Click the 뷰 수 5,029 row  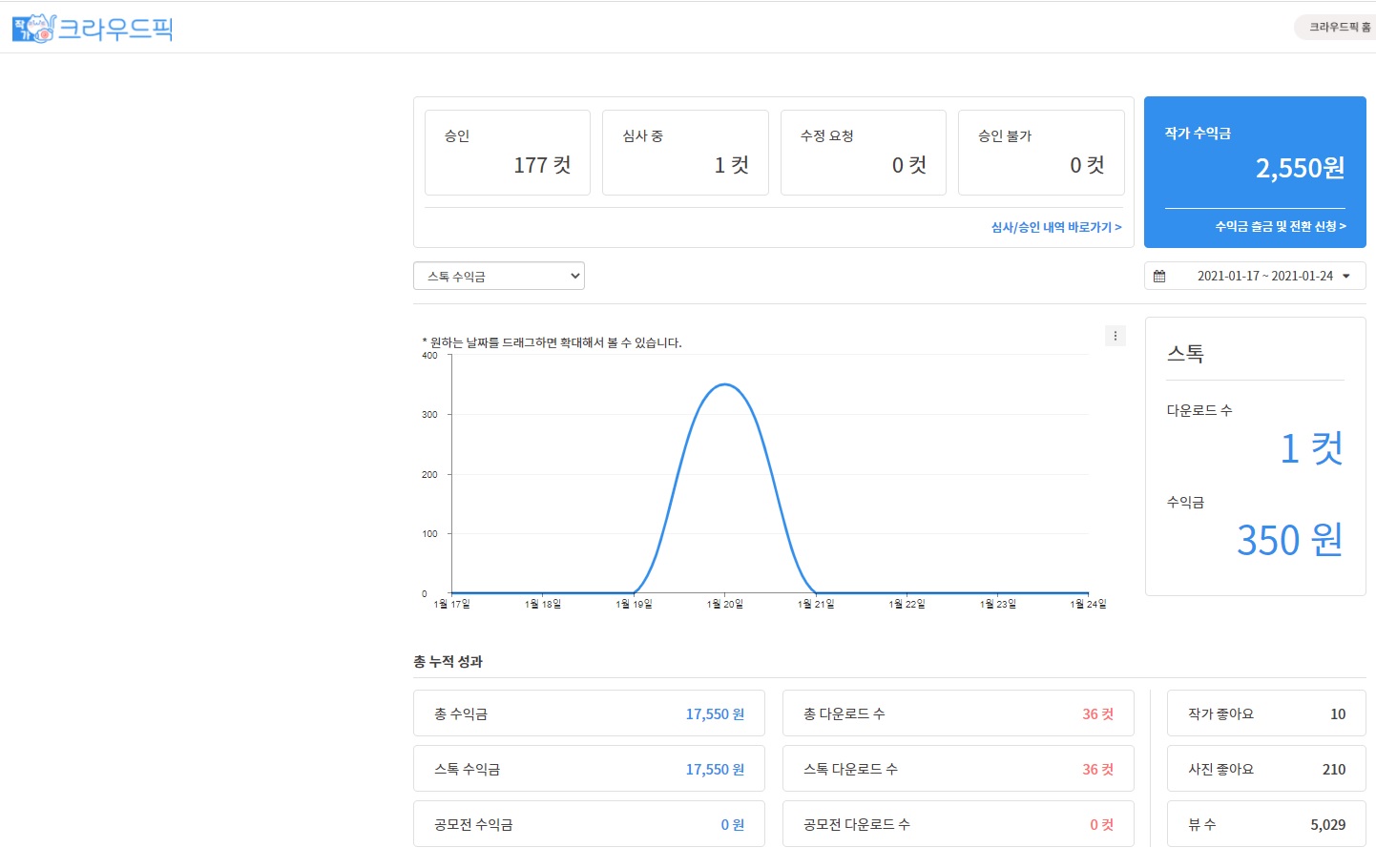point(1266,824)
